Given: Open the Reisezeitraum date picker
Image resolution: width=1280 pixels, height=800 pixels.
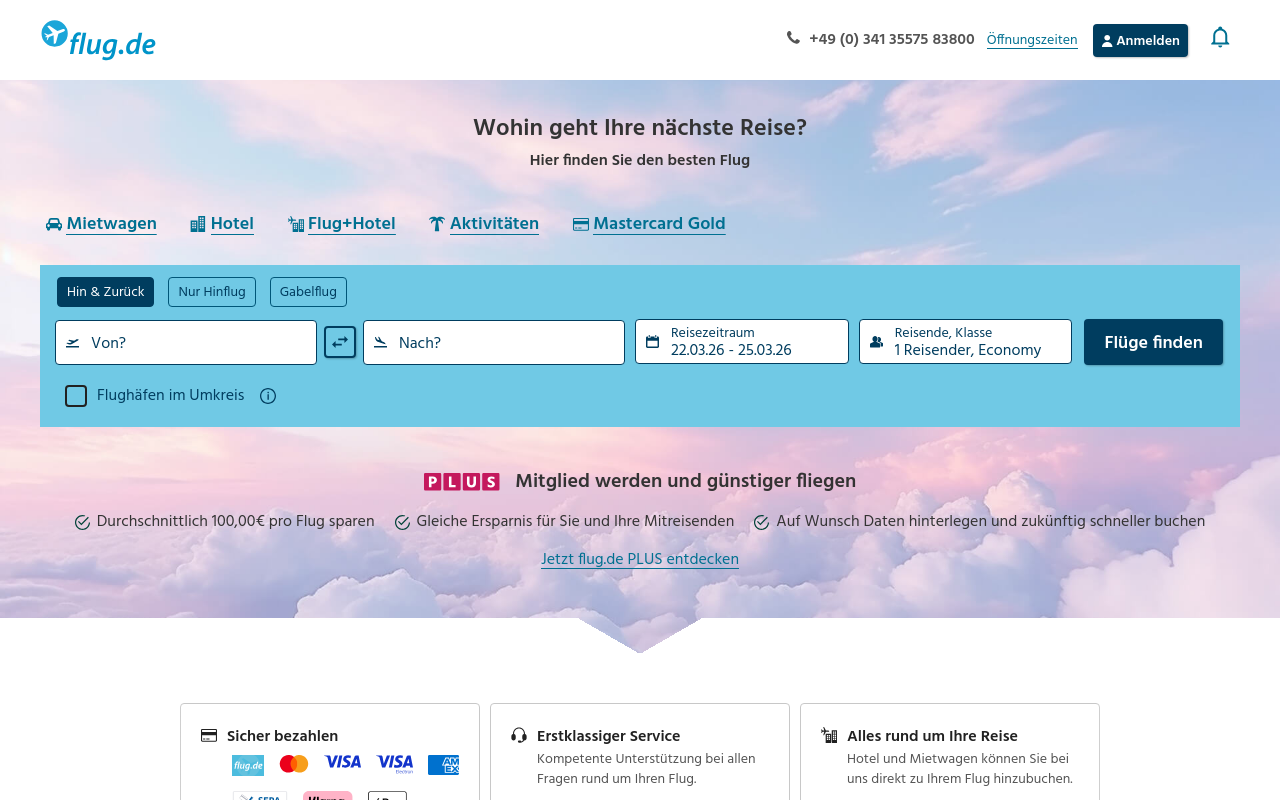Looking at the screenshot, I should tap(741, 342).
